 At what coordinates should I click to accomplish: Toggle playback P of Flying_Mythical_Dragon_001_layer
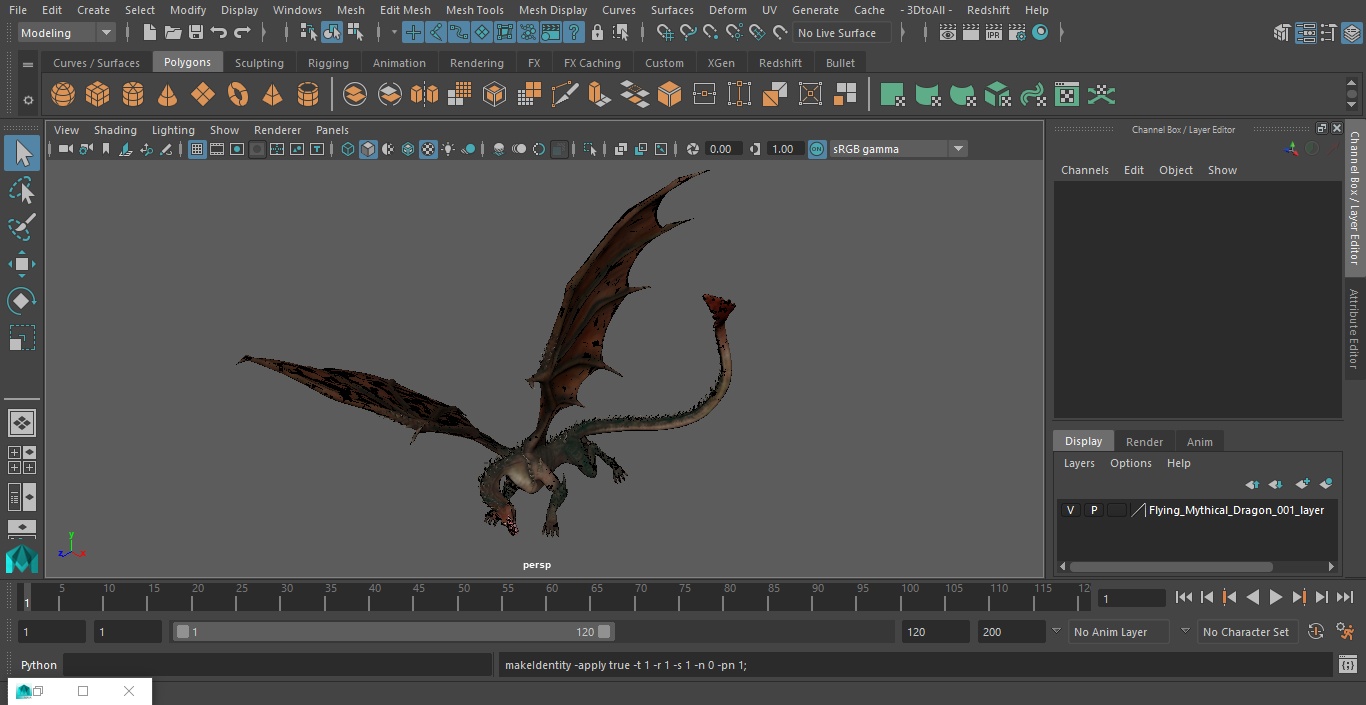(1094, 510)
